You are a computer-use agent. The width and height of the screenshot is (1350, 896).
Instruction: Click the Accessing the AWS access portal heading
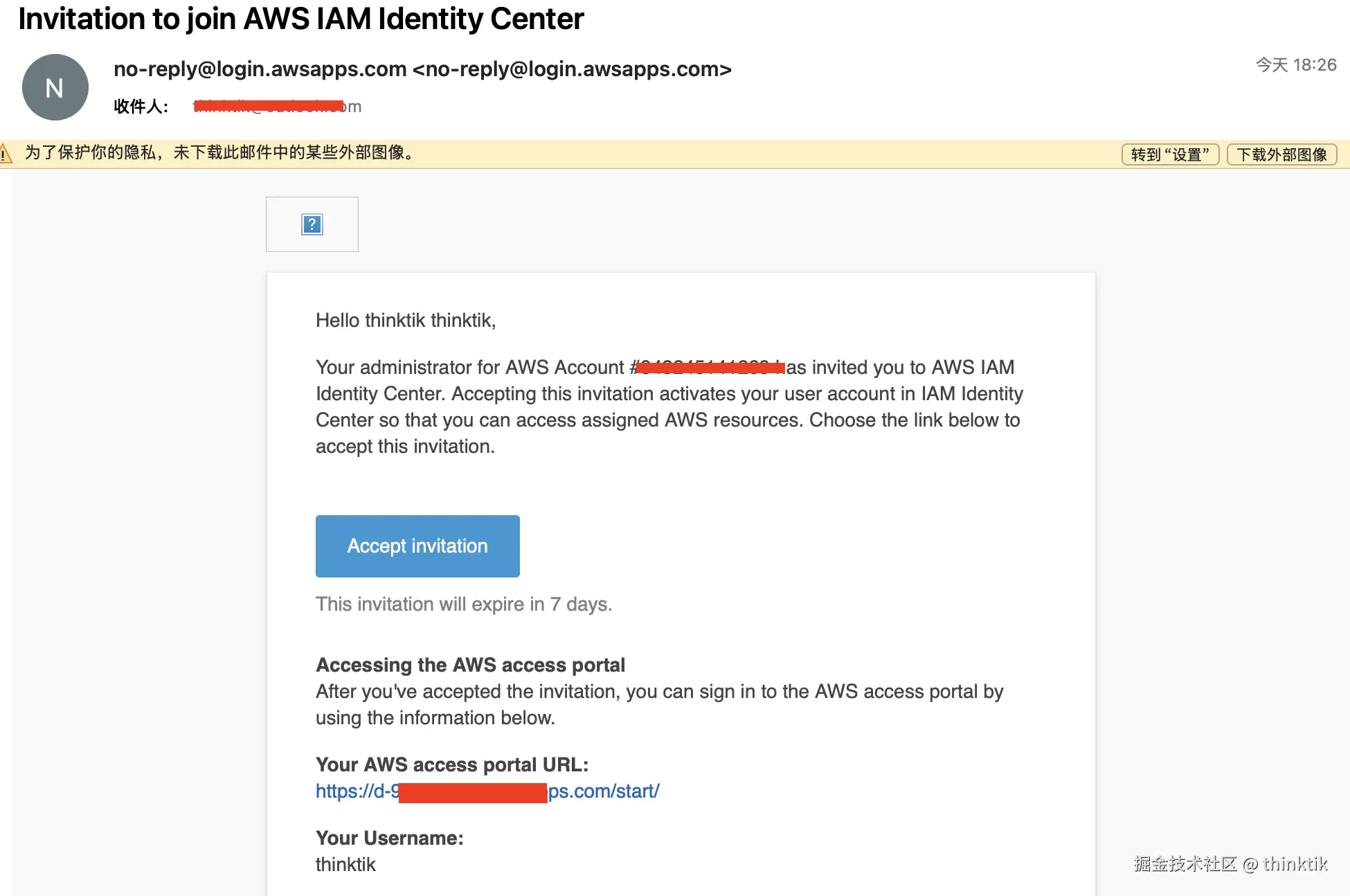pyautogui.click(x=470, y=665)
